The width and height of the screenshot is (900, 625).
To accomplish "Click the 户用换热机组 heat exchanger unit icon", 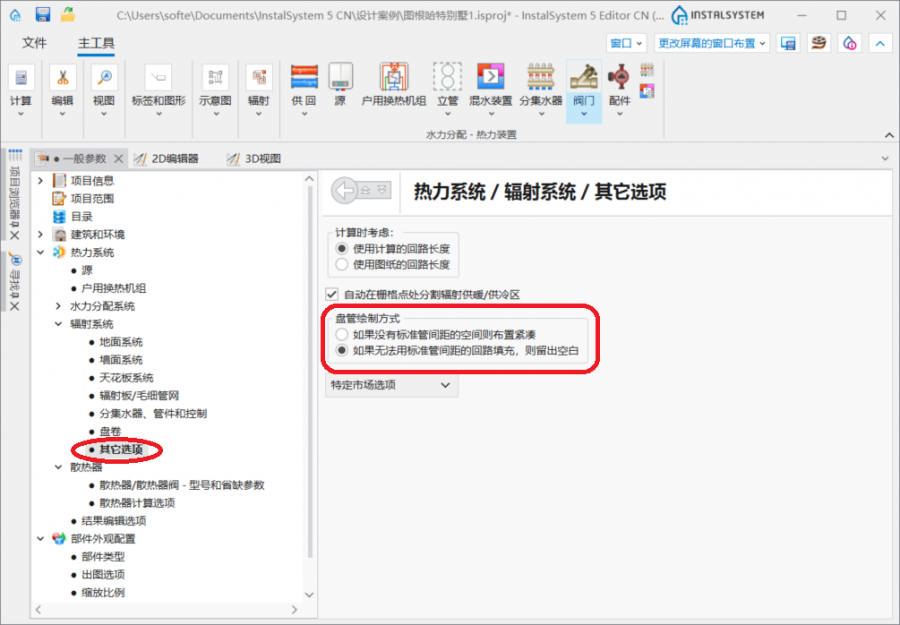I will tap(393, 78).
